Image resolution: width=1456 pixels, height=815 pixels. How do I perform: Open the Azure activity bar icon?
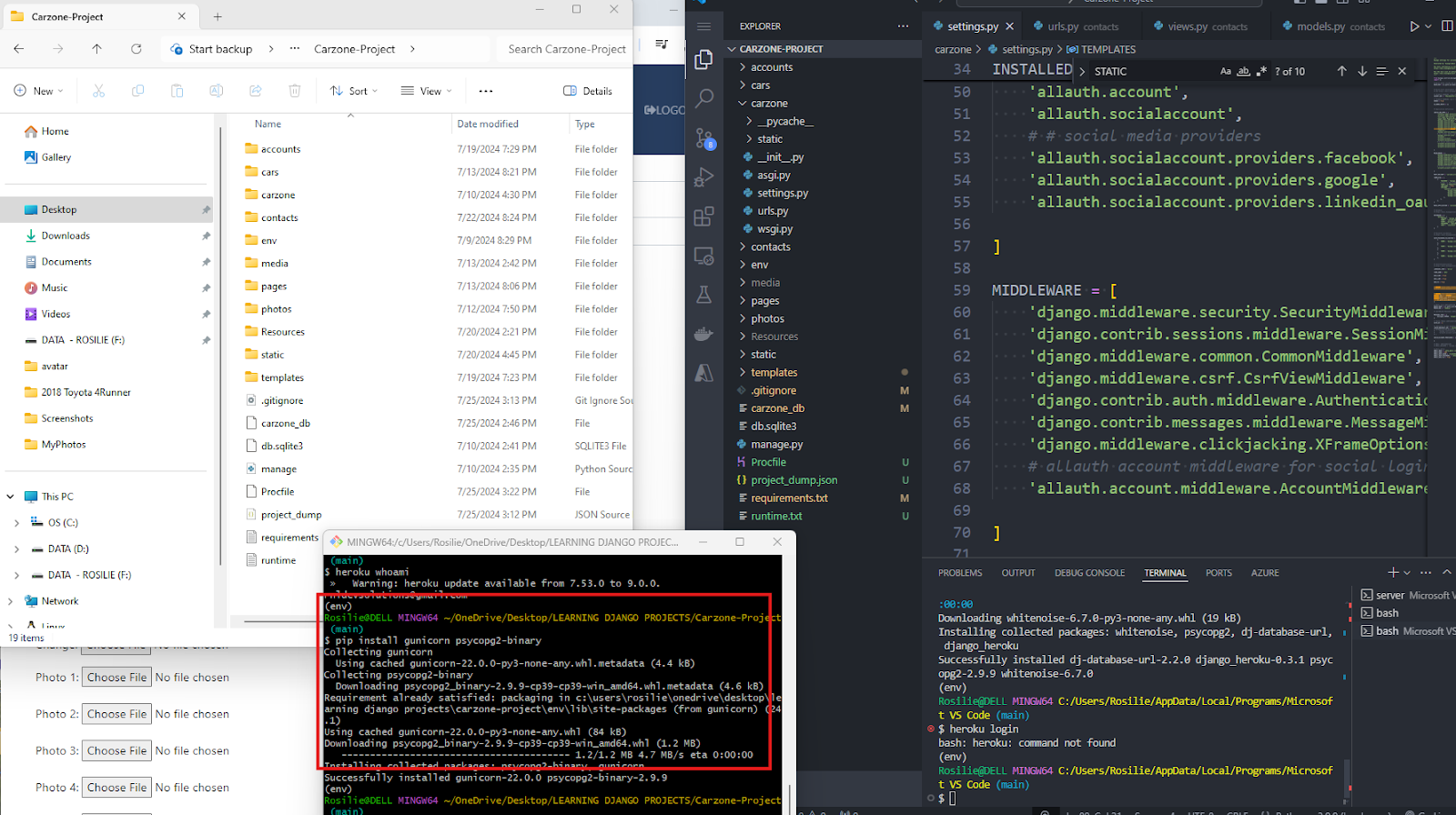pos(703,372)
